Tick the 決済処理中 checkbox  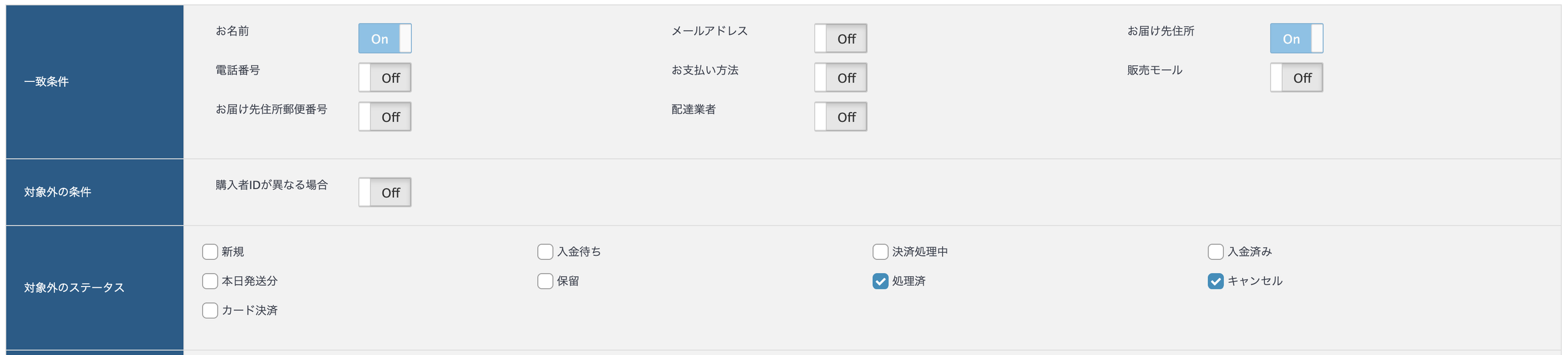pyautogui.click(x=880, y=252)
